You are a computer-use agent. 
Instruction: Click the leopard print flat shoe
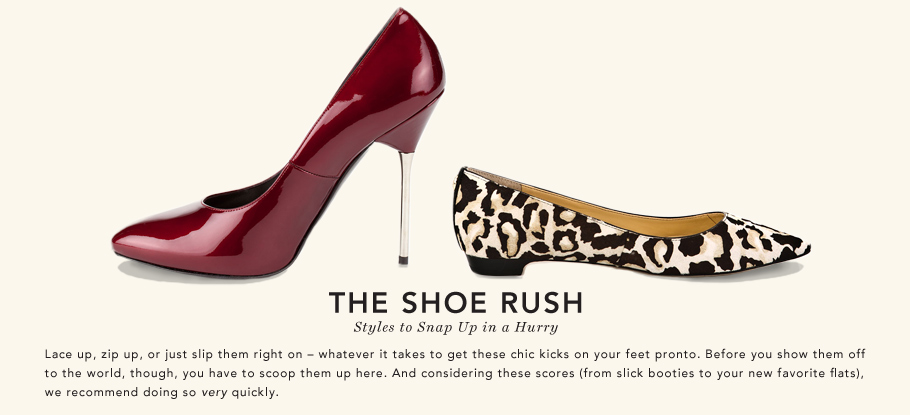tap(631, 222)
